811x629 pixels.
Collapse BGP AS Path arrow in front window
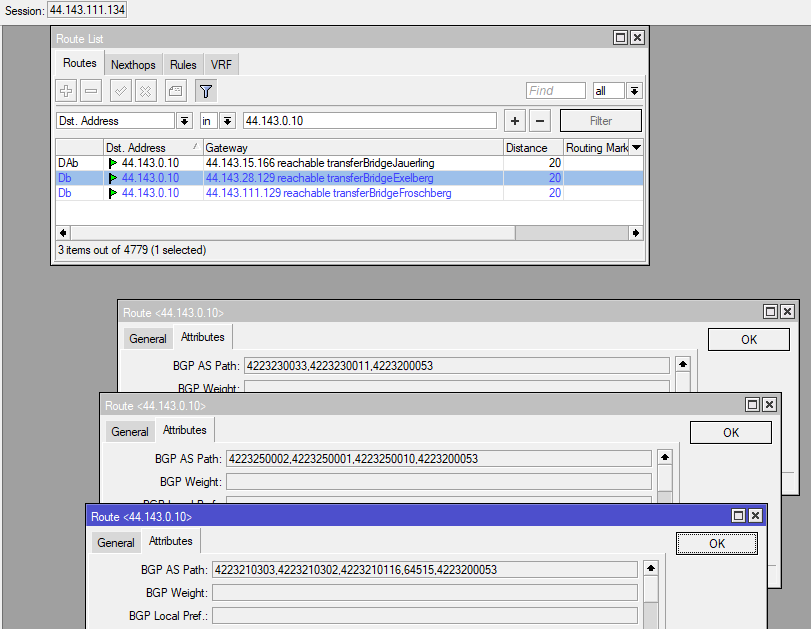[651, 568]
